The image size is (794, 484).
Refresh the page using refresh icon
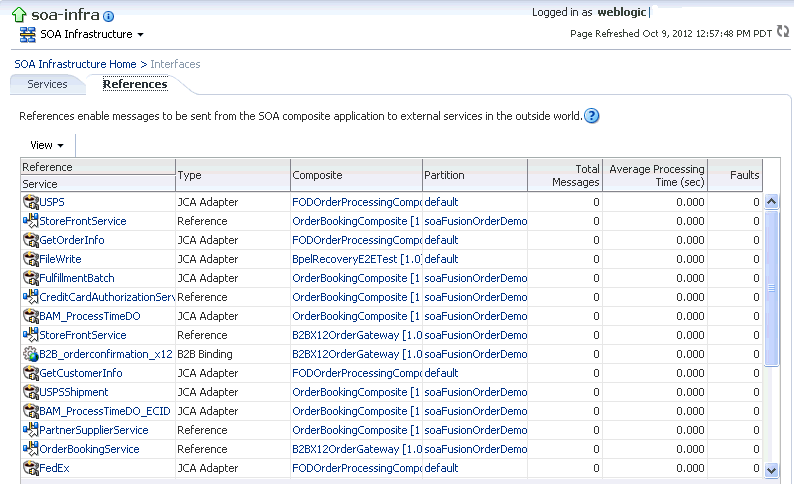[x=783, y=31]
